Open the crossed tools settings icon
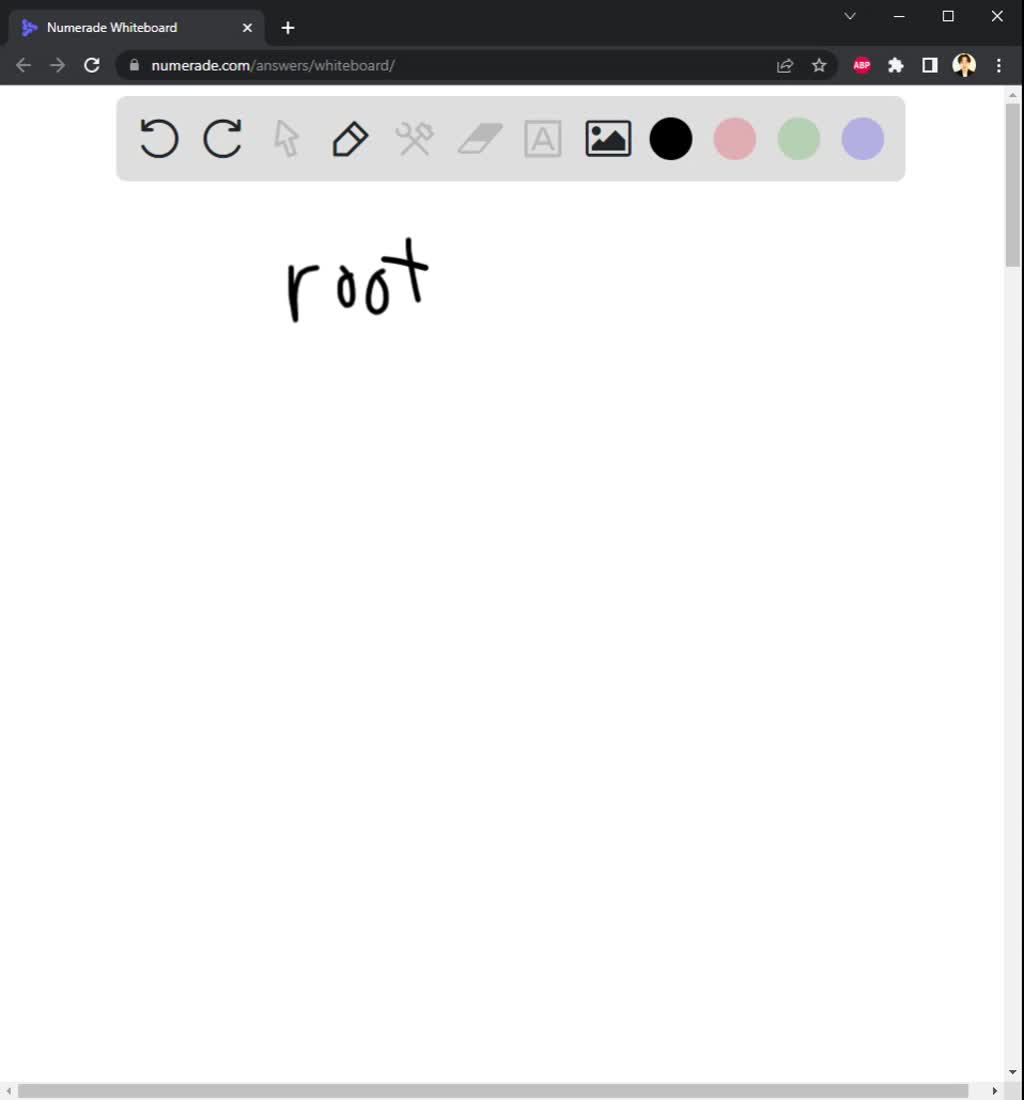This screenshot has height=1100, width=1024. (415, 138)
